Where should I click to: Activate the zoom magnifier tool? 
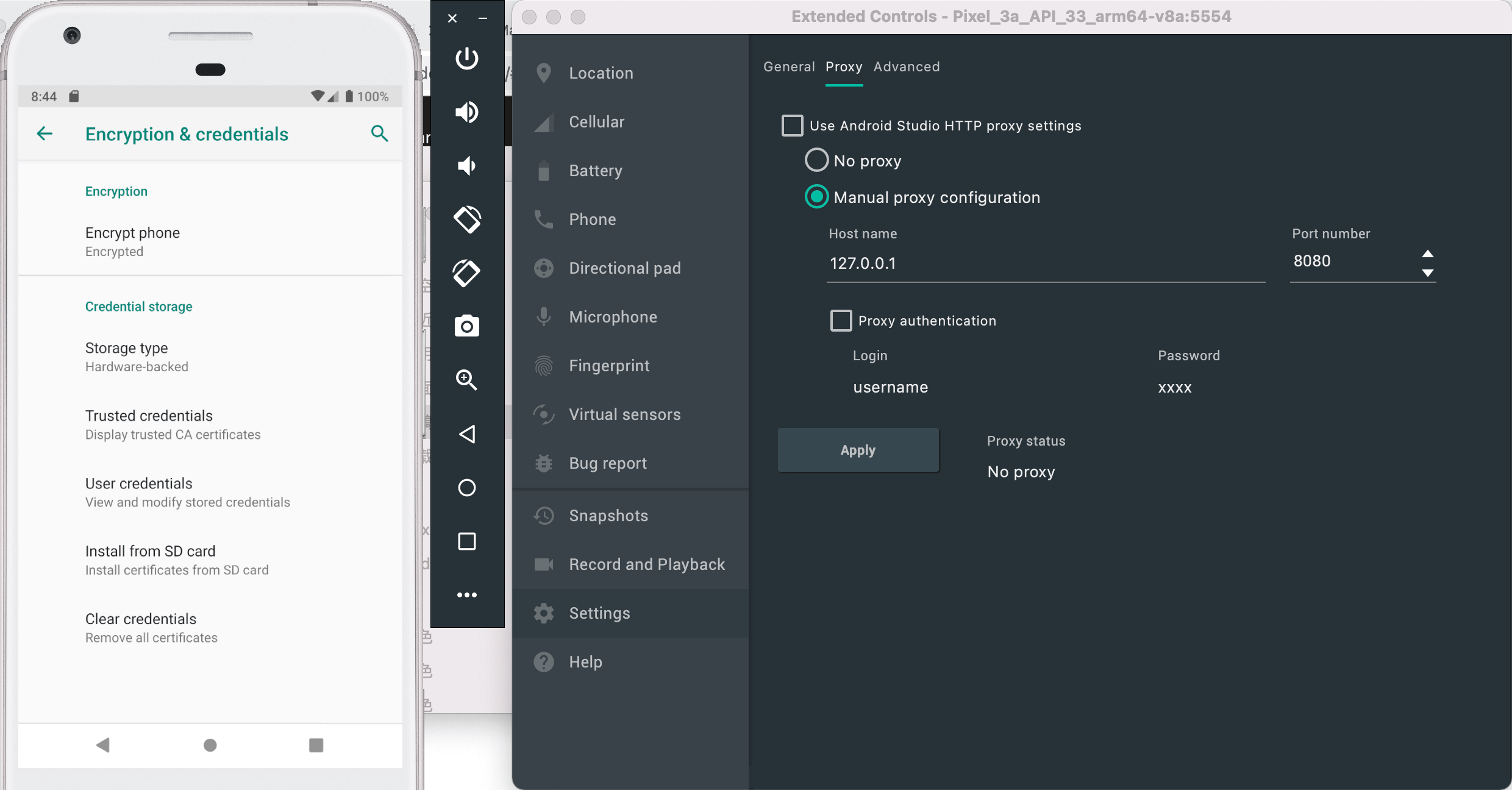467,380
